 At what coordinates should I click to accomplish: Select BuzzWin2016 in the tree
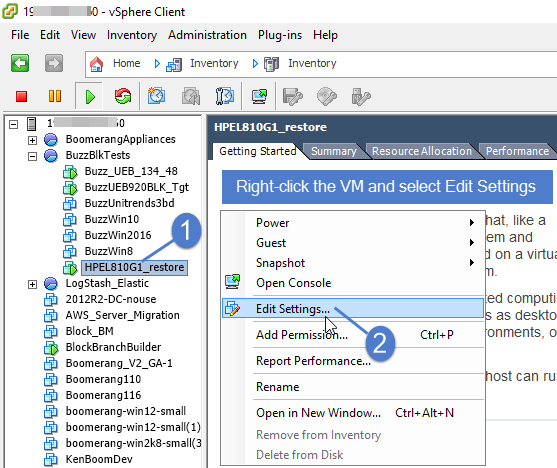click(x=118, y=235)
